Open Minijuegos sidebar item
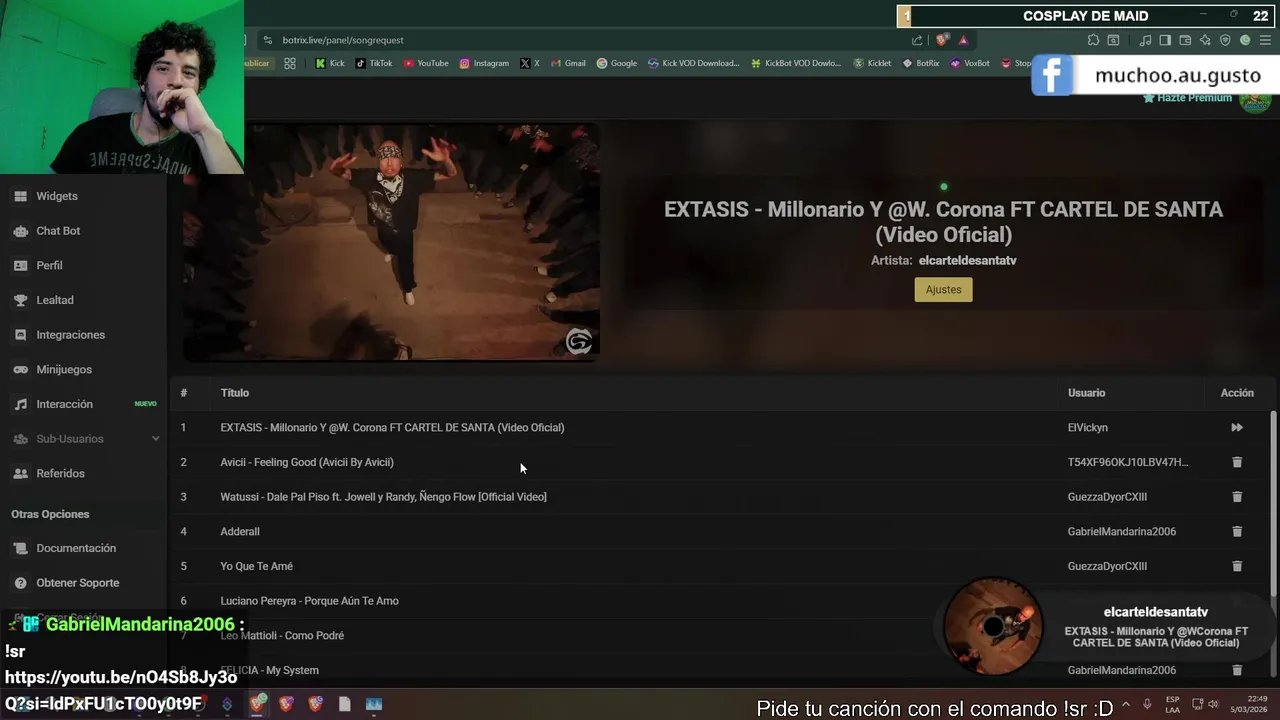Viewport: 1280px width, 720px height. 64,369
